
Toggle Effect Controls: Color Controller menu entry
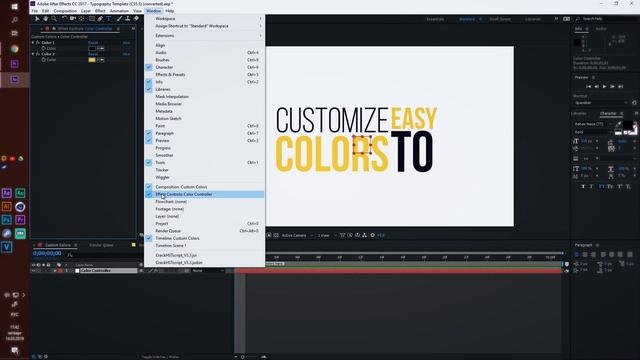tap(204, 194)
